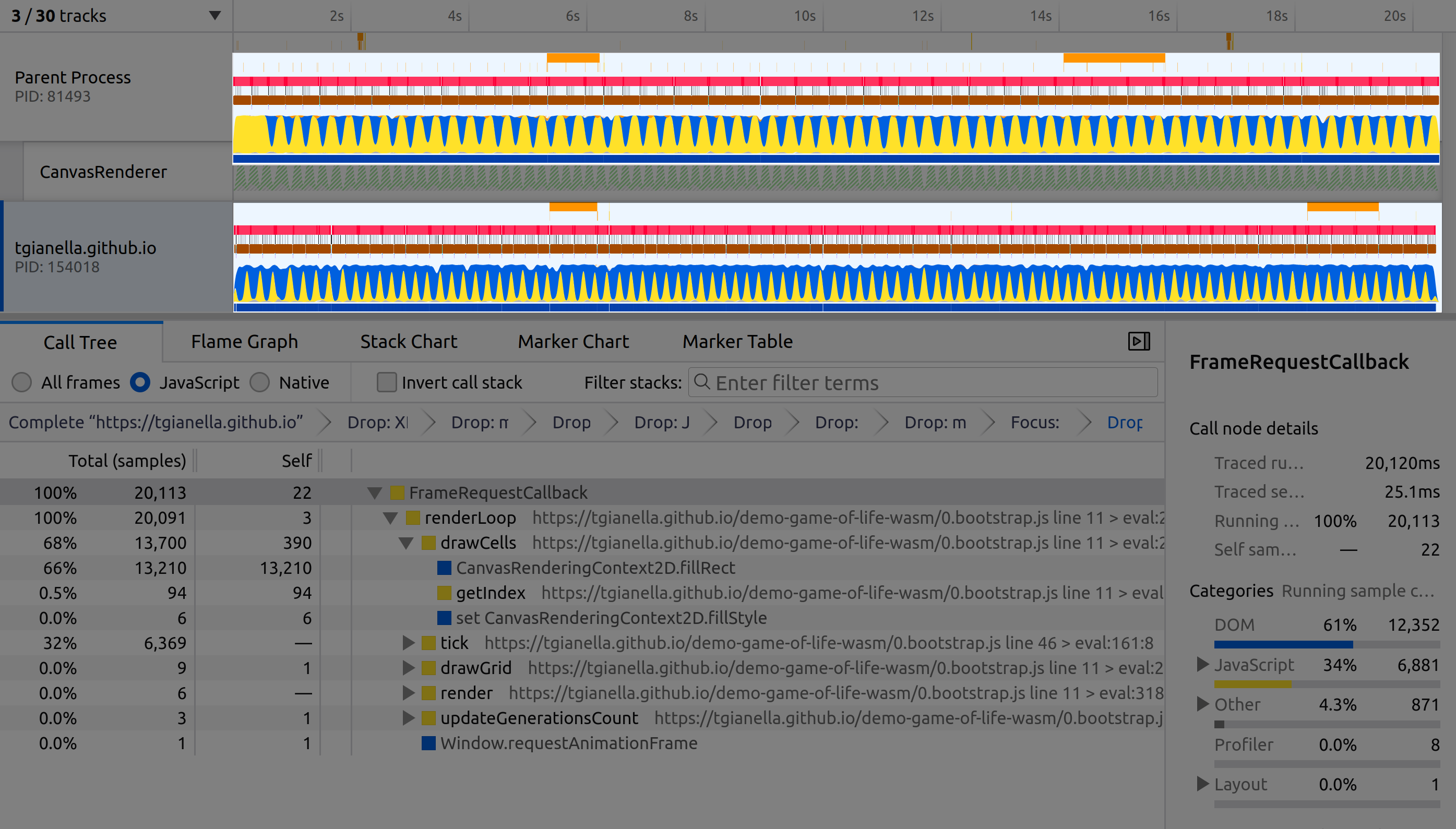Screen dimensions: 1456x829
Task: Select the Native radio button
Action: click(260, 382)
